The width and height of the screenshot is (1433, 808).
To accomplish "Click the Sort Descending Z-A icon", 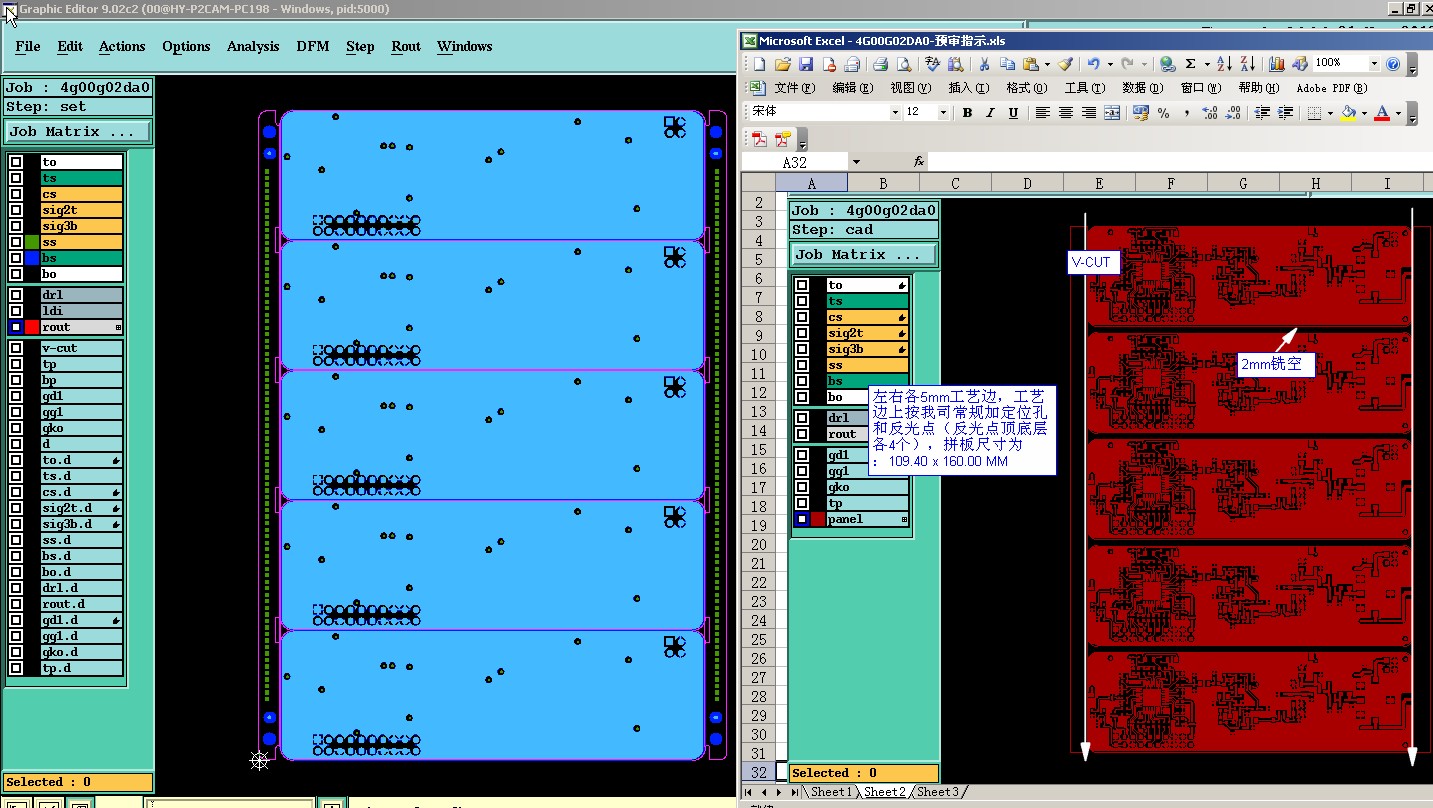I will click(1247, 64).
